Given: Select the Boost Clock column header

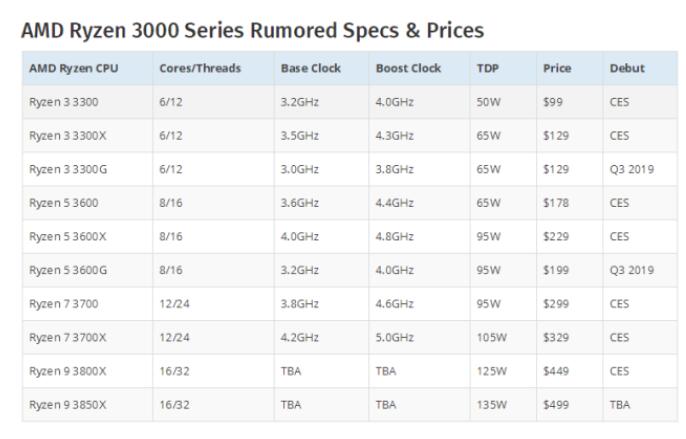Looking at the screenshot, I should click(408, 68).
